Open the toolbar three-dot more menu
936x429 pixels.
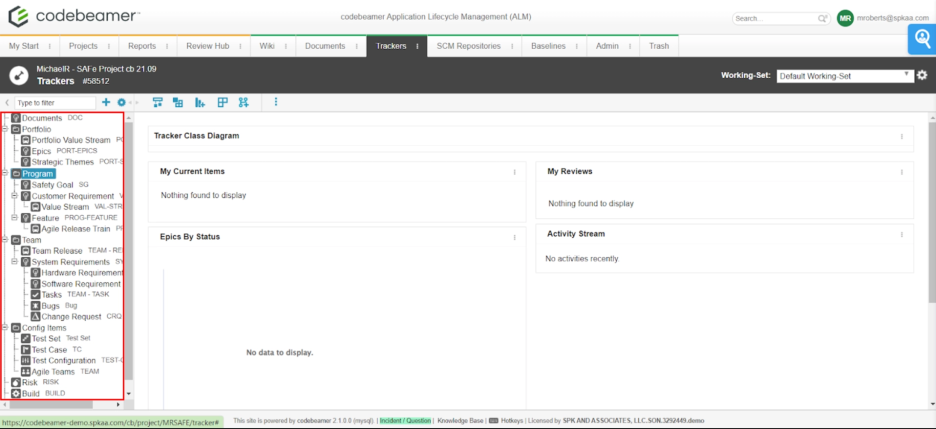click(x=276, y=102)
